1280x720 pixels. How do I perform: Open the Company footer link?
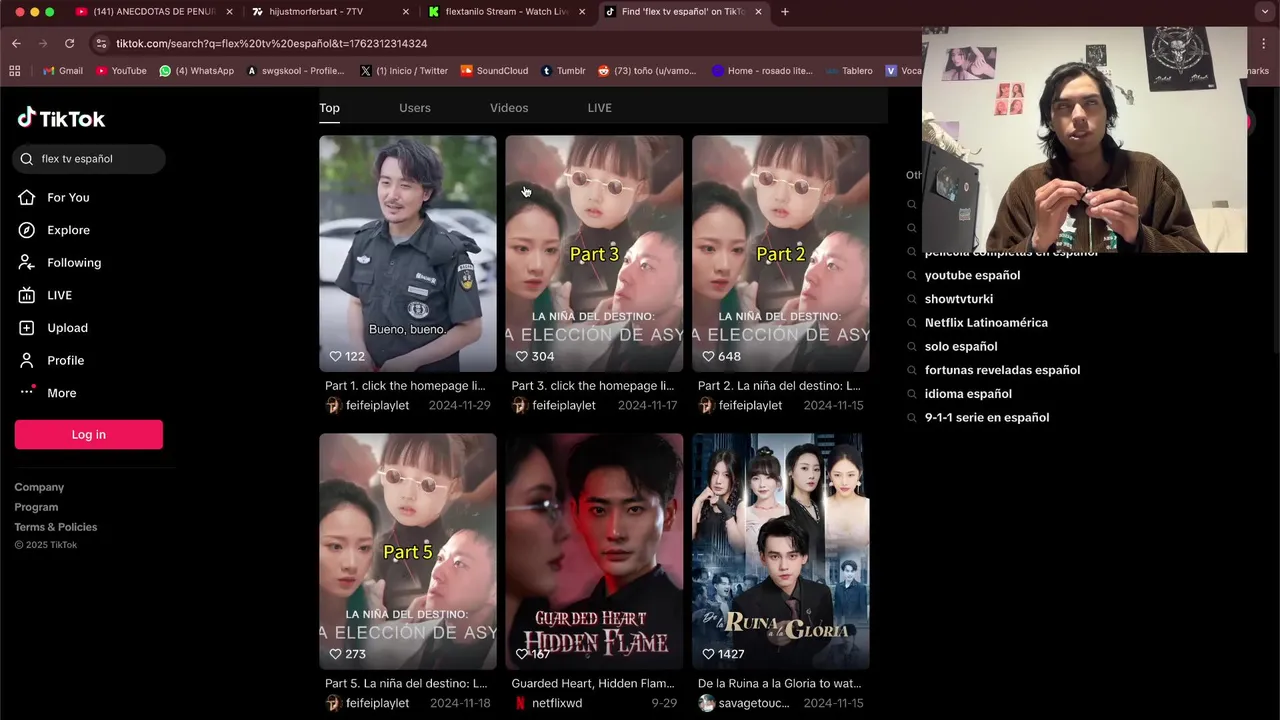tap(39, 487)
